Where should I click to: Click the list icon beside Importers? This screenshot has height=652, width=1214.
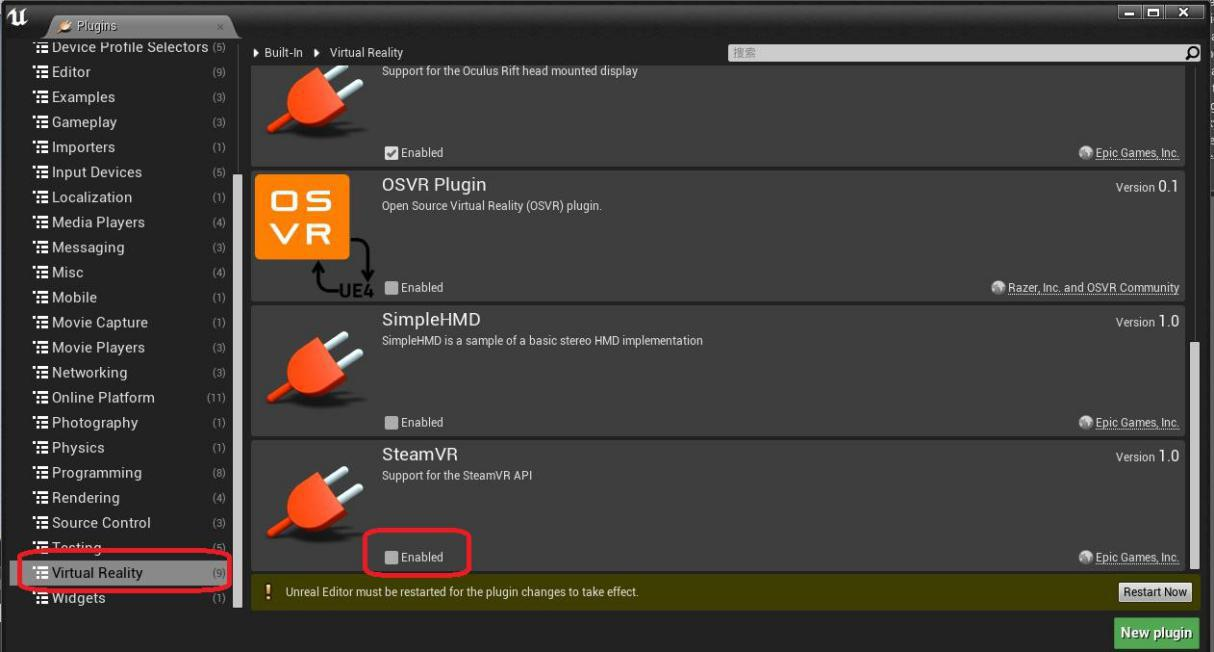40,147
